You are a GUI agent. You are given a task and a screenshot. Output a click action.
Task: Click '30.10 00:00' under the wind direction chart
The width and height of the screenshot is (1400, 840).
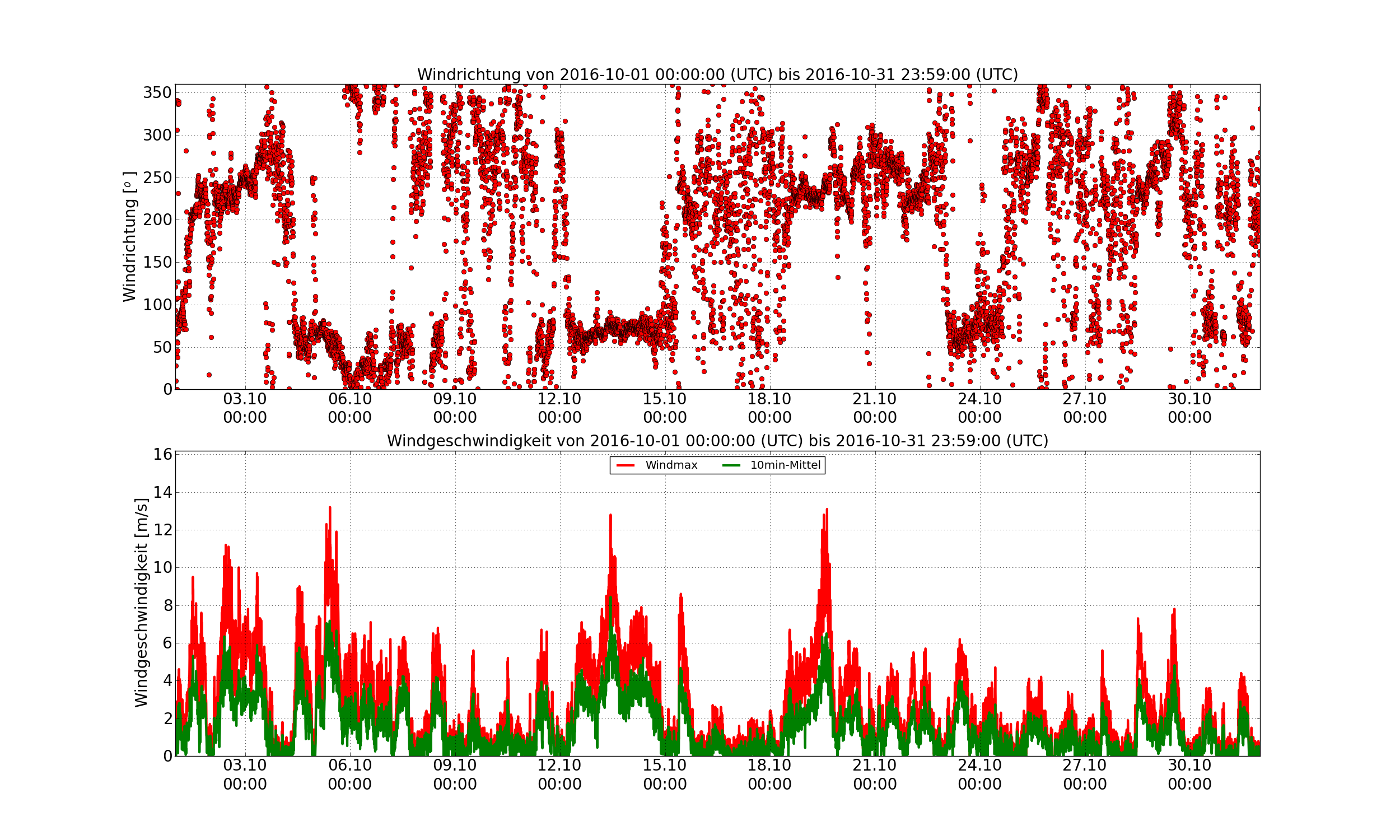1189,408
